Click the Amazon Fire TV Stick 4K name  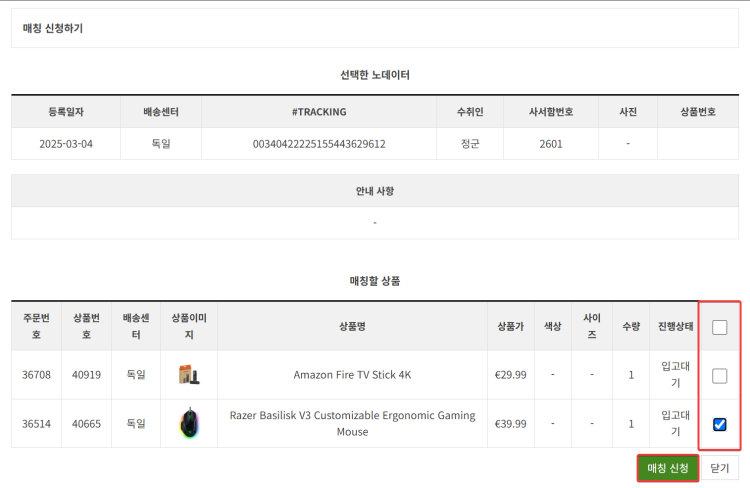(x=352, y=376)
